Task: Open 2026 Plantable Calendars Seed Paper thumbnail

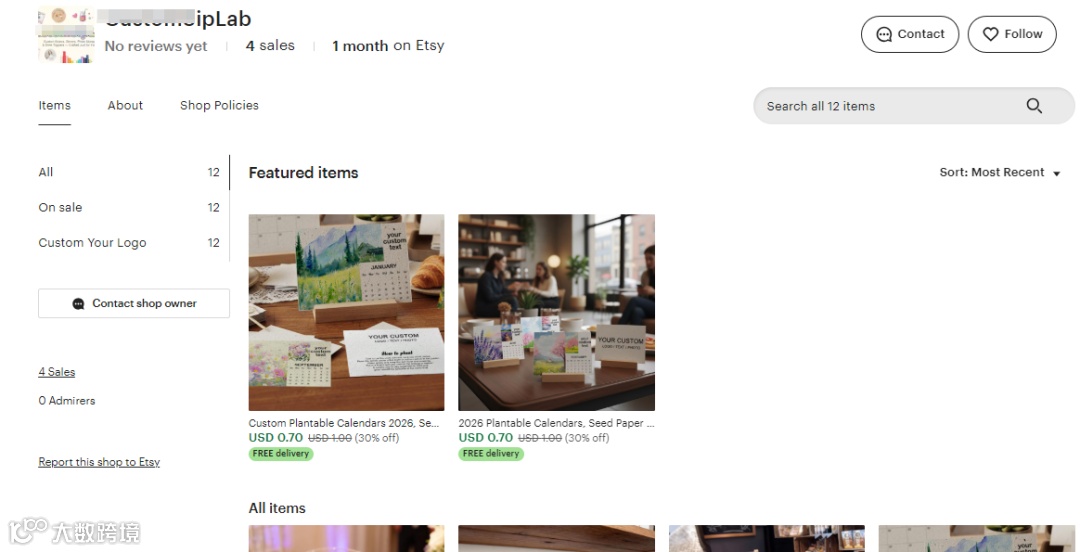Action: [x=557, y=312]
